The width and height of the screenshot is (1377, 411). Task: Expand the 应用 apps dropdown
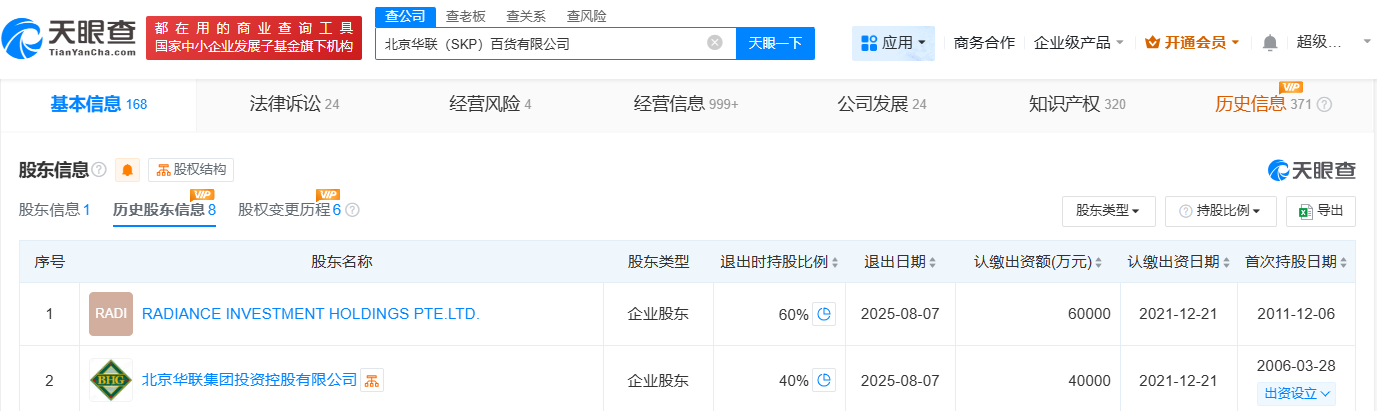pyautogui.click(x=893, y=43)
